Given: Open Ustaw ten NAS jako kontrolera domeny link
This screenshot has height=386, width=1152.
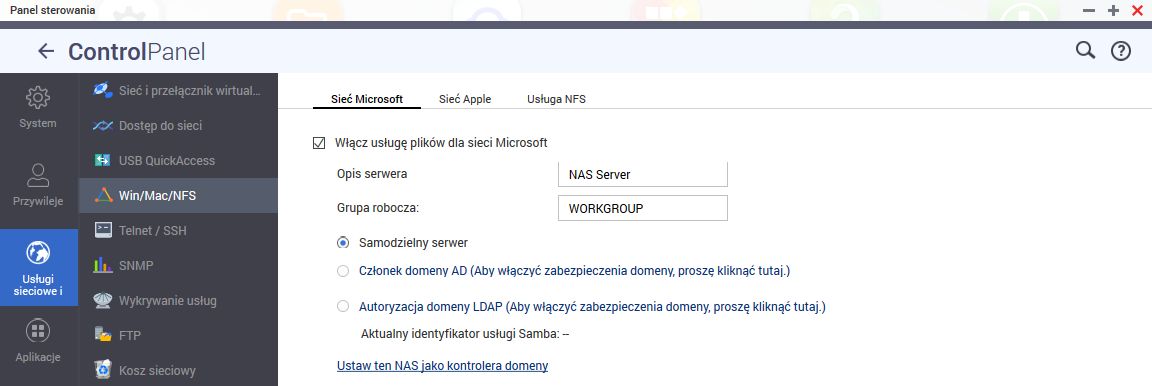Looking at the screenshot, I should [442, 365].
